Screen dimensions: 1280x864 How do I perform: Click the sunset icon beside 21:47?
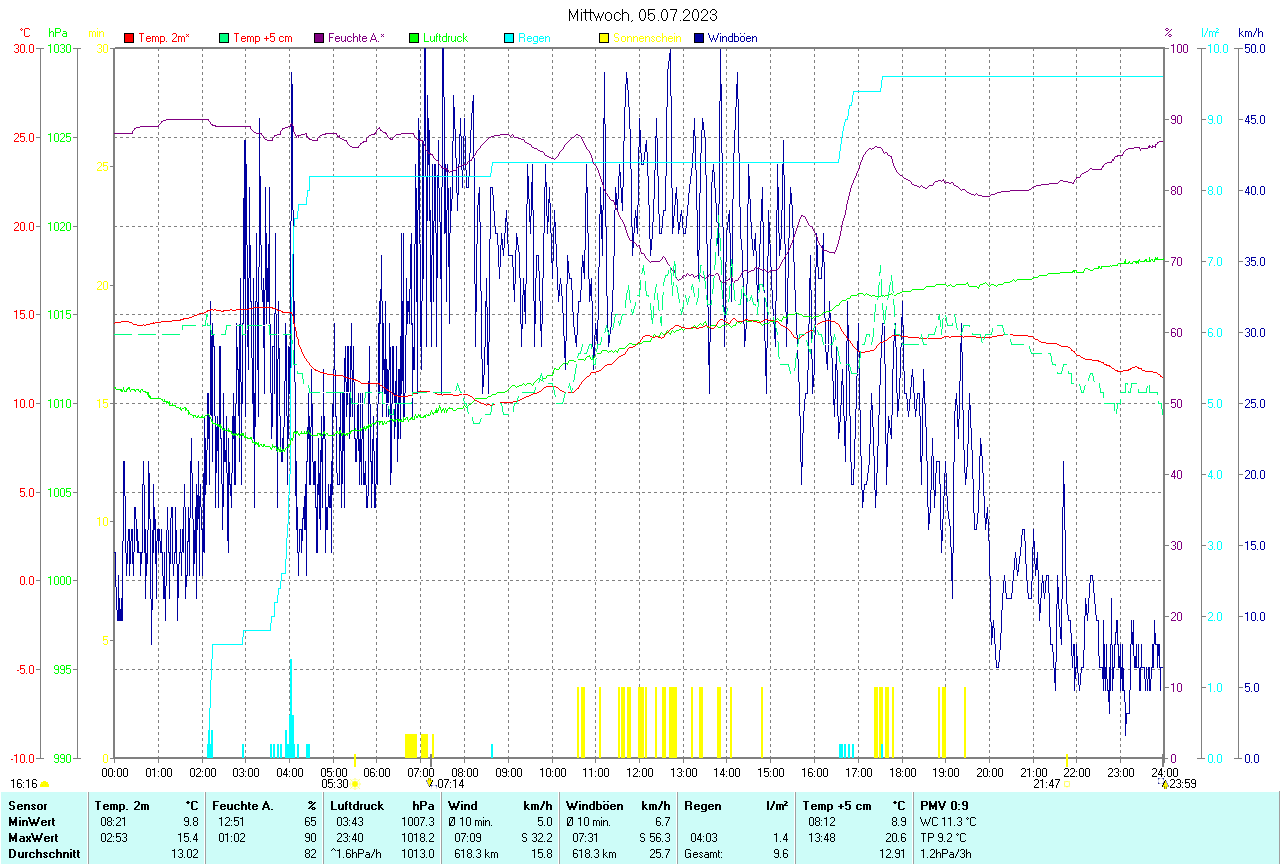(1066, 784)
